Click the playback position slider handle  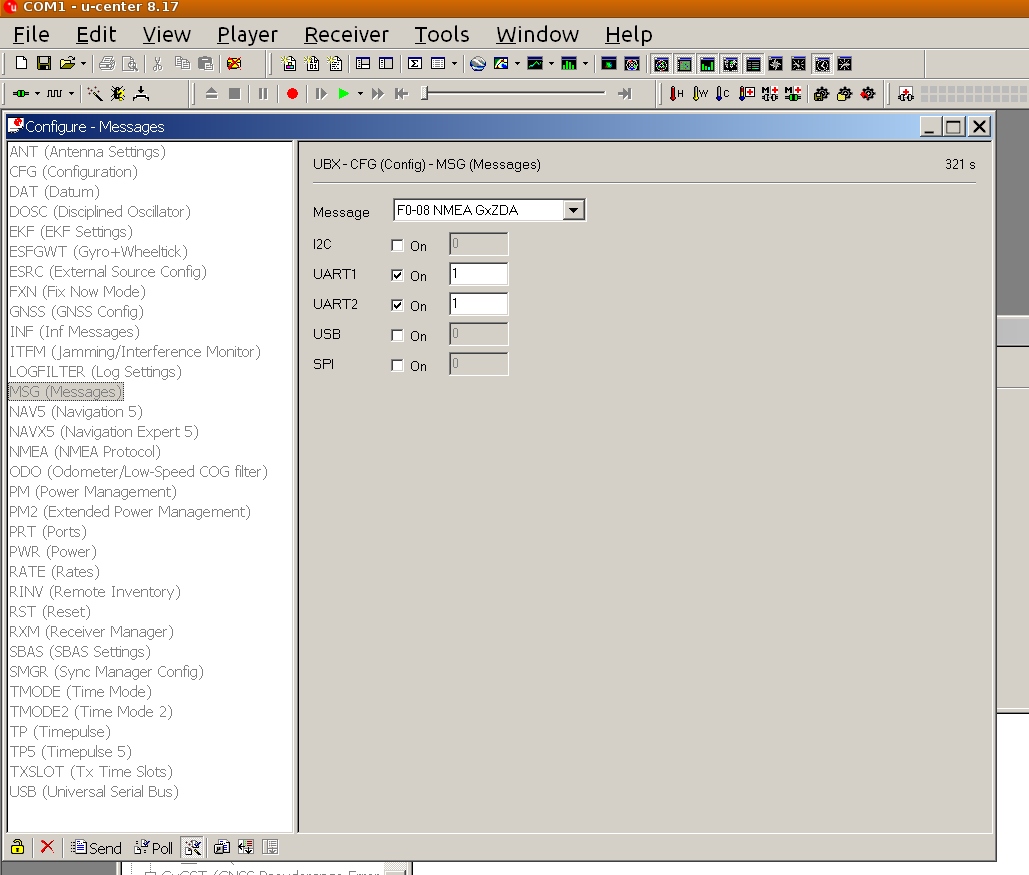(x=425, y=94)
